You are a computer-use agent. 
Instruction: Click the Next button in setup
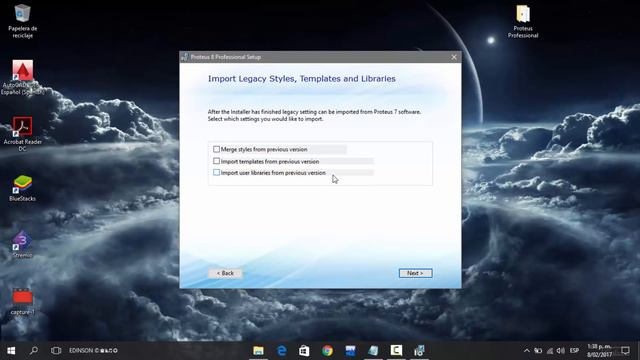click(415, 273)
